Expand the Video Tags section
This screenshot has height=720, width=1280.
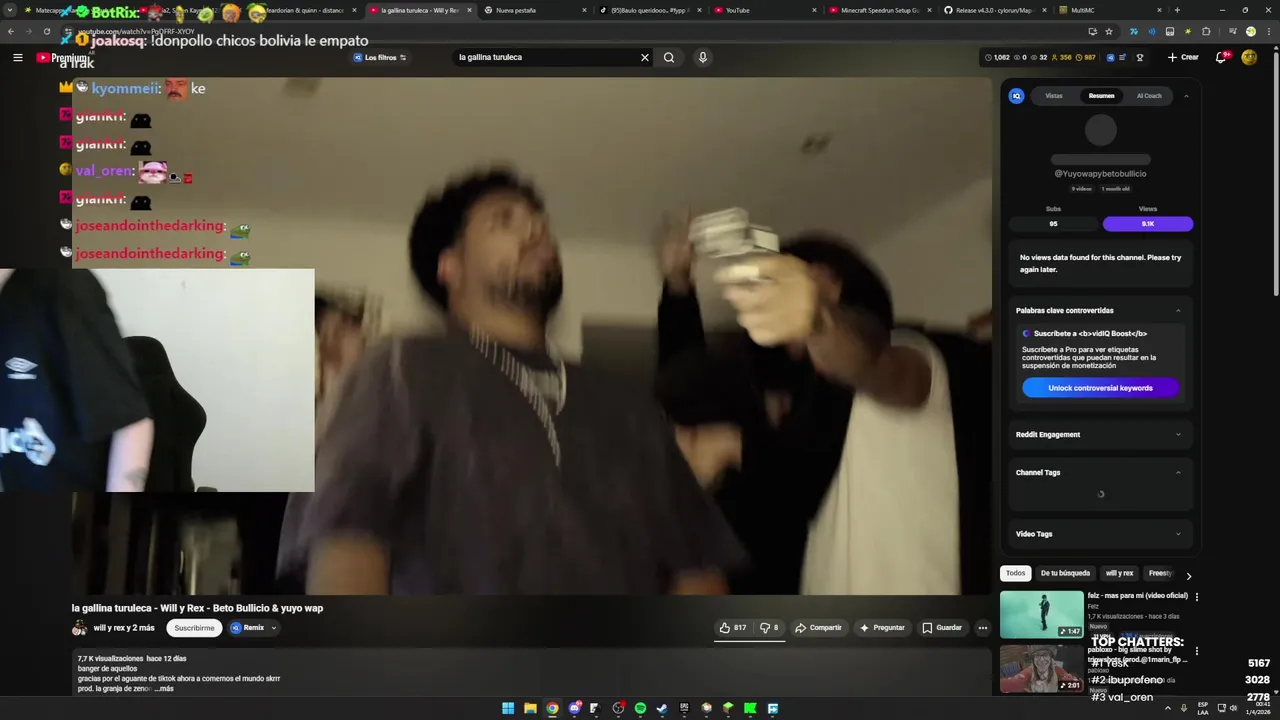pyautogui.click(x=1178, y=534)
